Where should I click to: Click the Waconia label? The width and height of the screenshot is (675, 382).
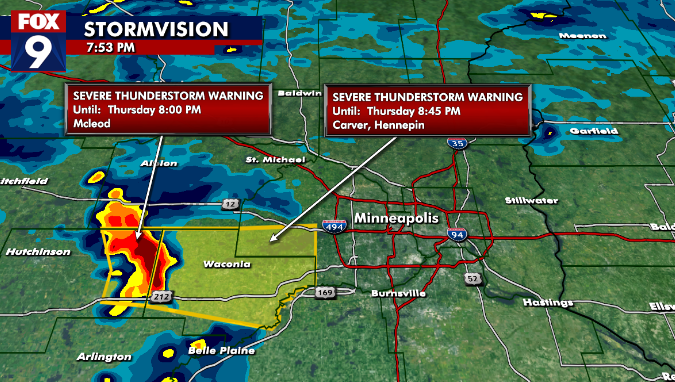pyautogui.click(x=227, y=264)
